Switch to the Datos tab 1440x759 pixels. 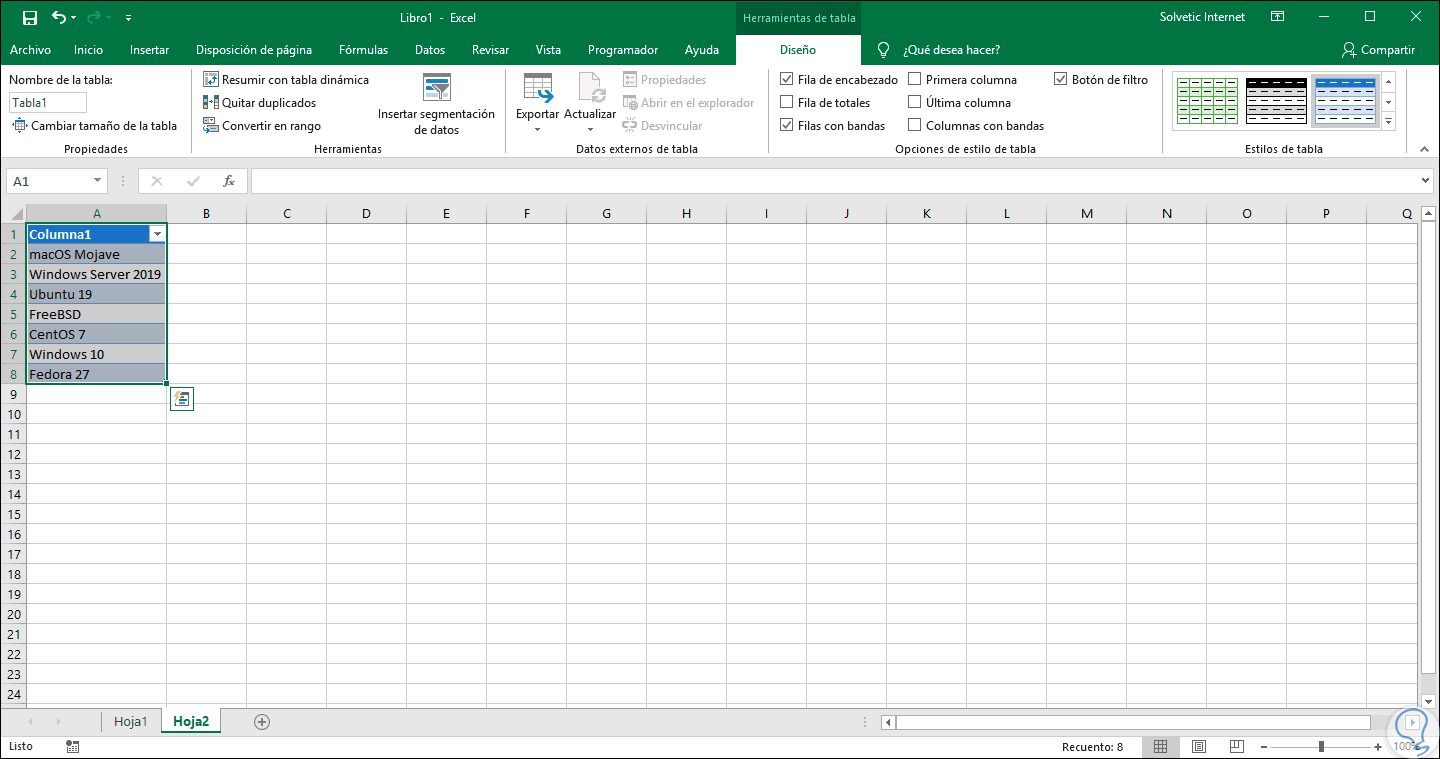pos(430,50)
